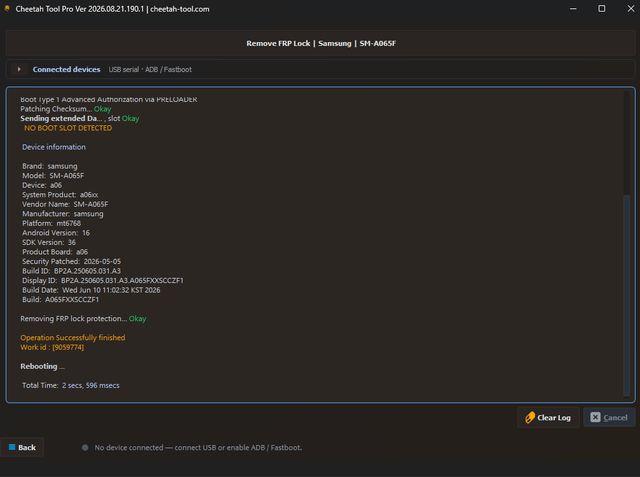This screenshot has height=477, width=640.
Task: Click the Clear Log button
Action: (548, 417)
